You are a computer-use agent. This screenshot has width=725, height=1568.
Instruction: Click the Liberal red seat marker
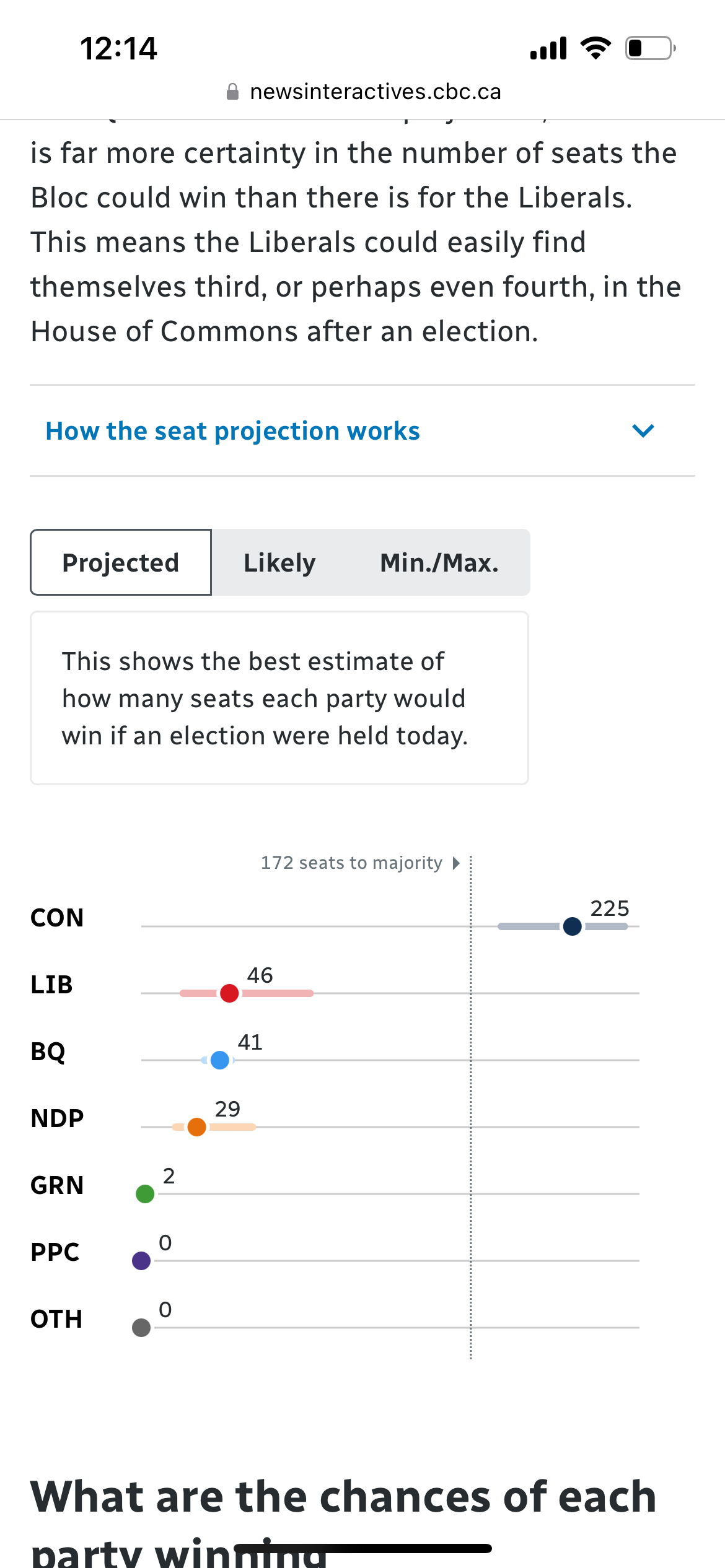229,993
